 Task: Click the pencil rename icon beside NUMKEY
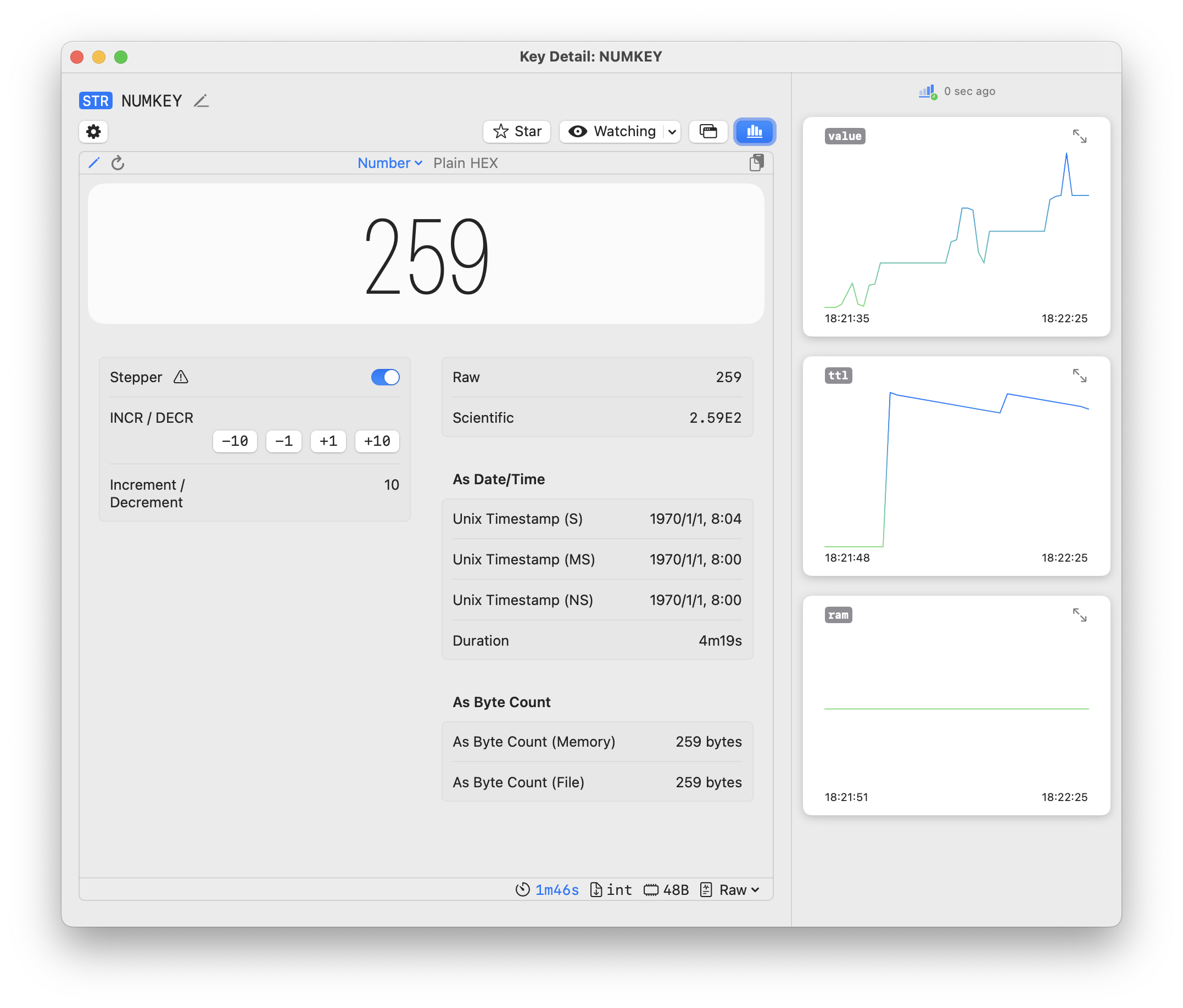pyautogui.click(x=201, y=101)
